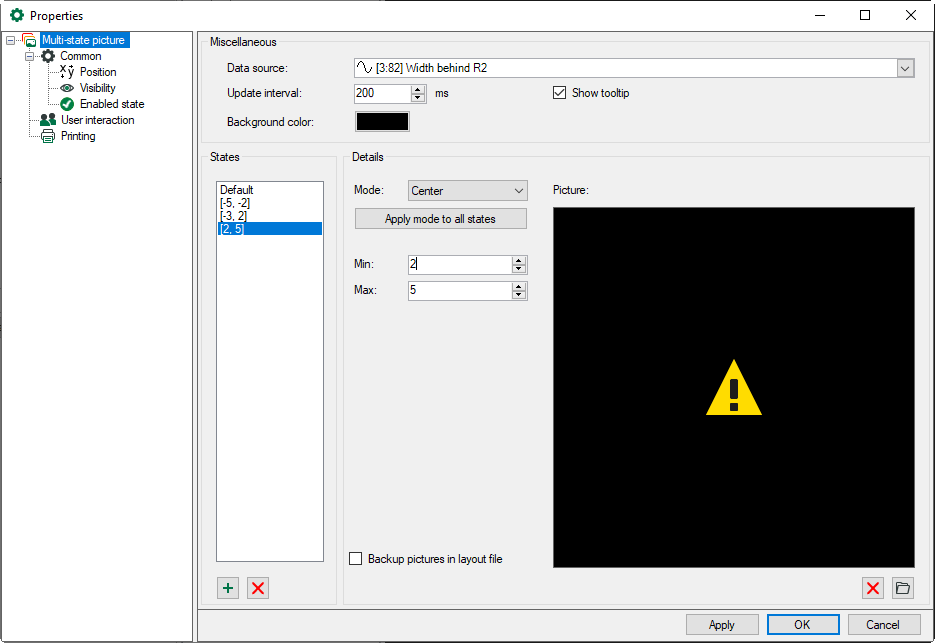
Task: Click the Apply button
Action: tap(722, 625)
